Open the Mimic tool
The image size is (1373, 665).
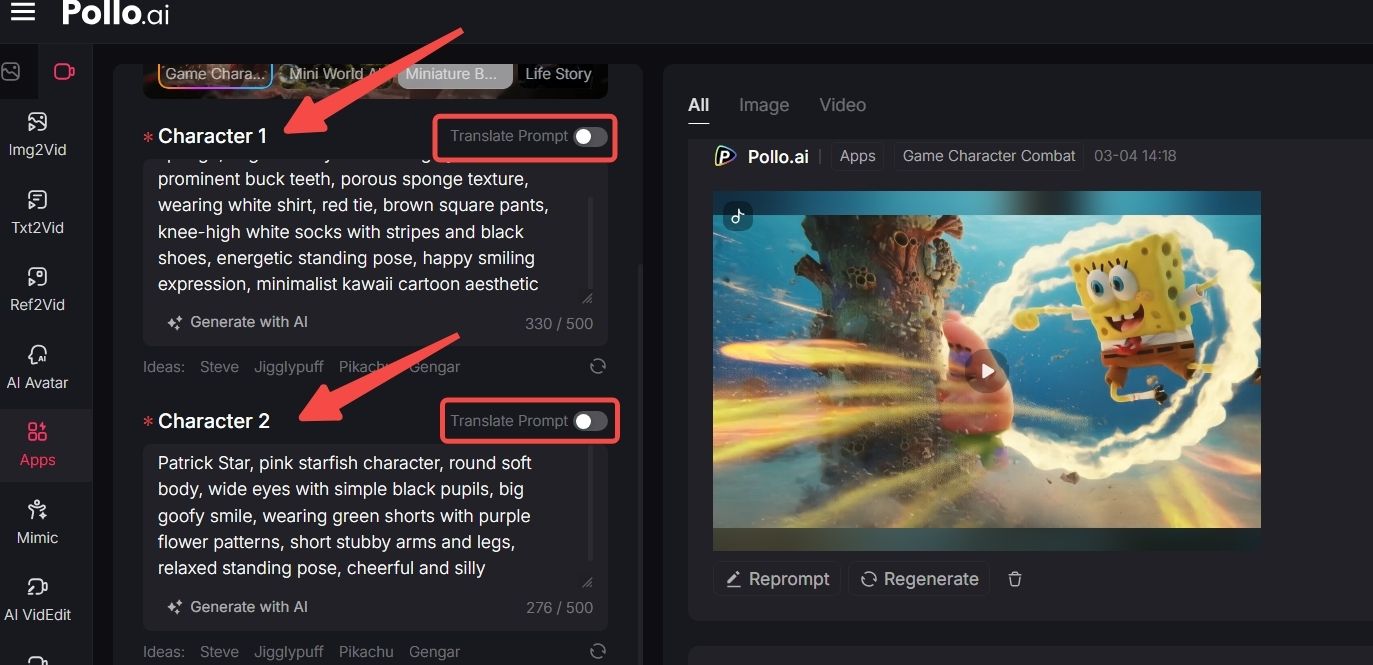37,523
